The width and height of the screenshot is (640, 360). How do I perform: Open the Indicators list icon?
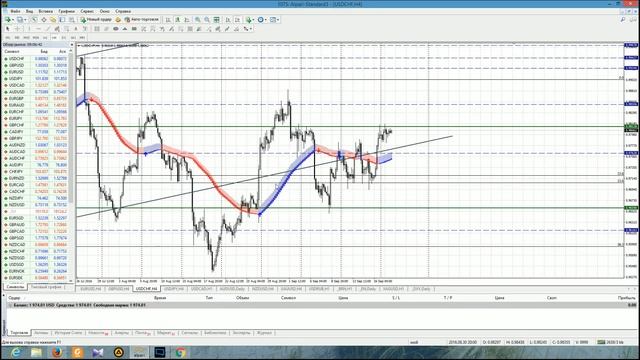click(x=249, y=20)
